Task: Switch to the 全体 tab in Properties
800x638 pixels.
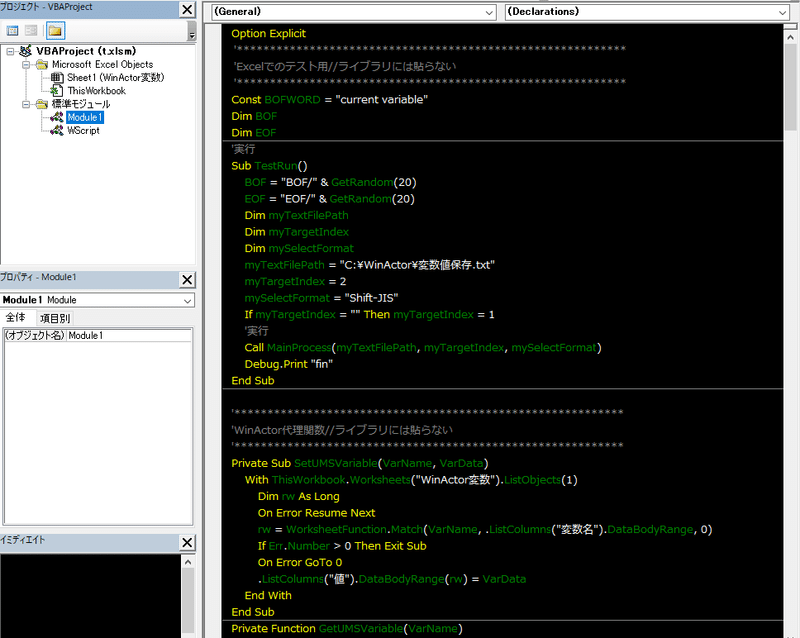Action: tap(13, 316)
